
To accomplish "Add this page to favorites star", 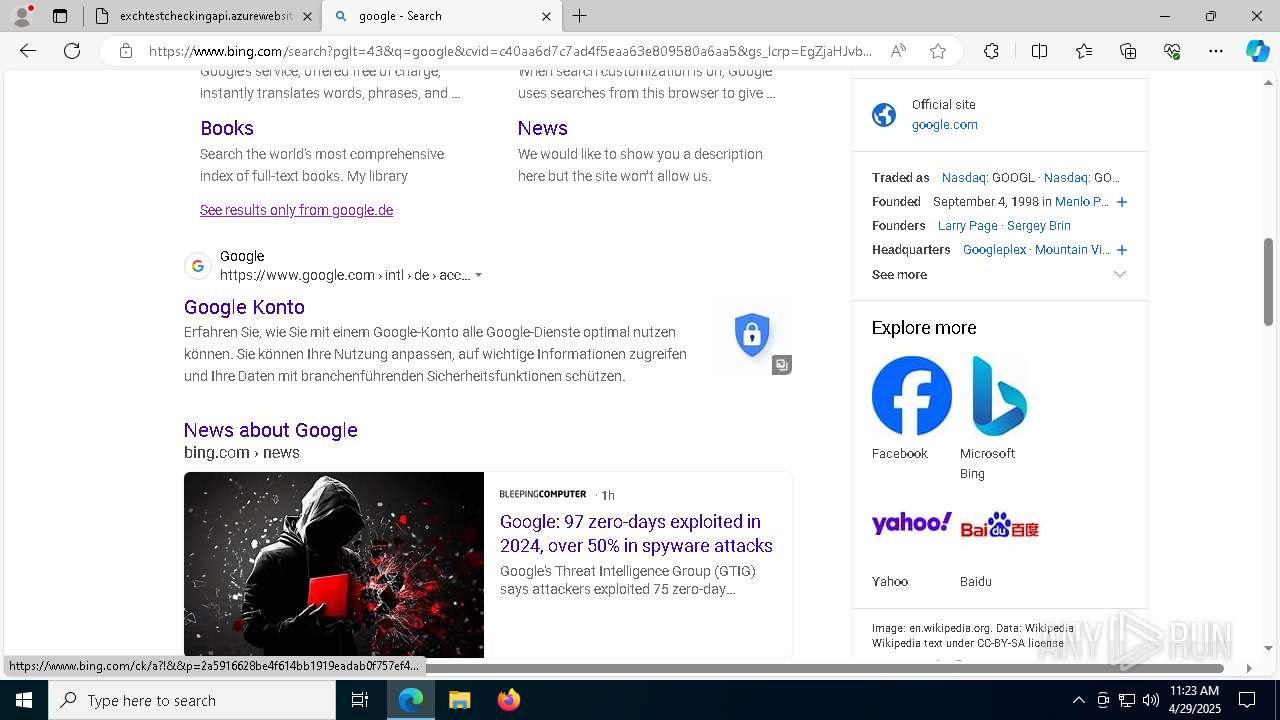I will tap(938, 51).
